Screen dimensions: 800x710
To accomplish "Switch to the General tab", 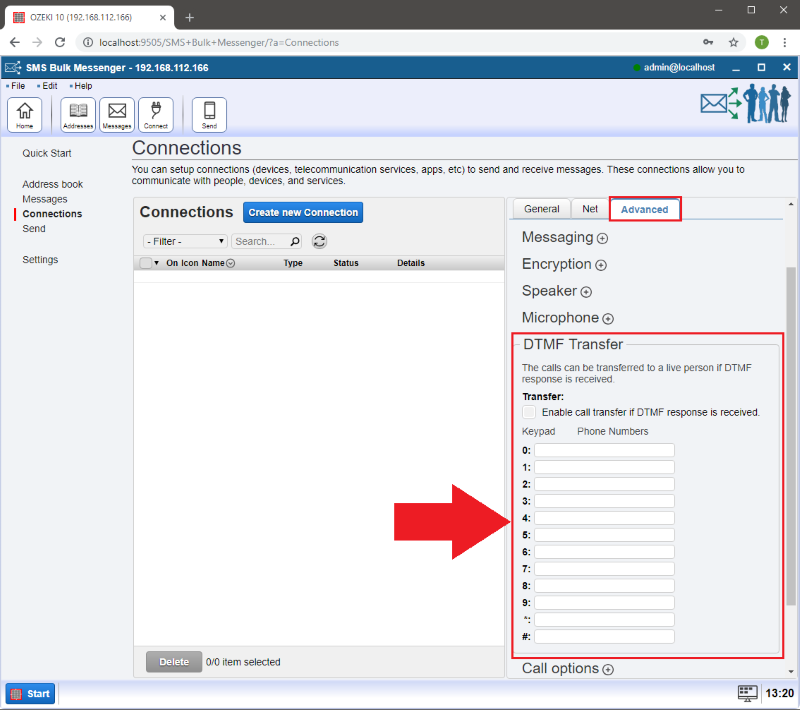I will click(x=541, y=209).
